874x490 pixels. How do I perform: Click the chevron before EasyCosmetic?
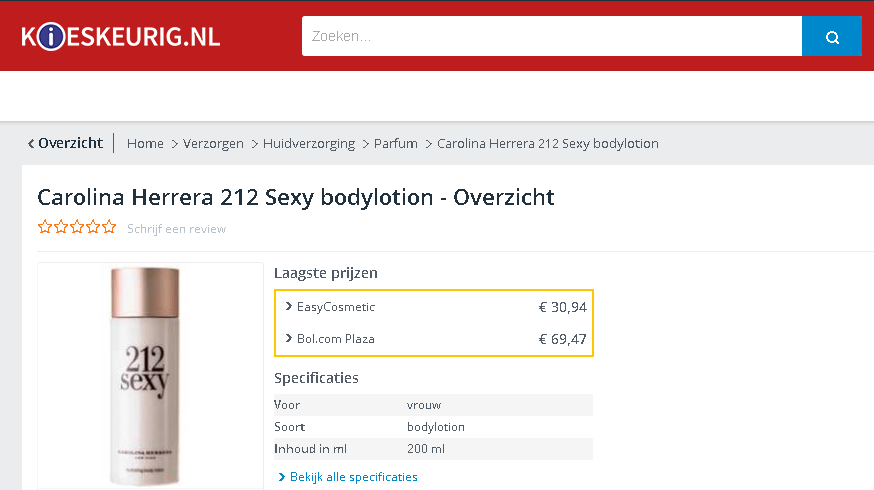pos(289,306)
